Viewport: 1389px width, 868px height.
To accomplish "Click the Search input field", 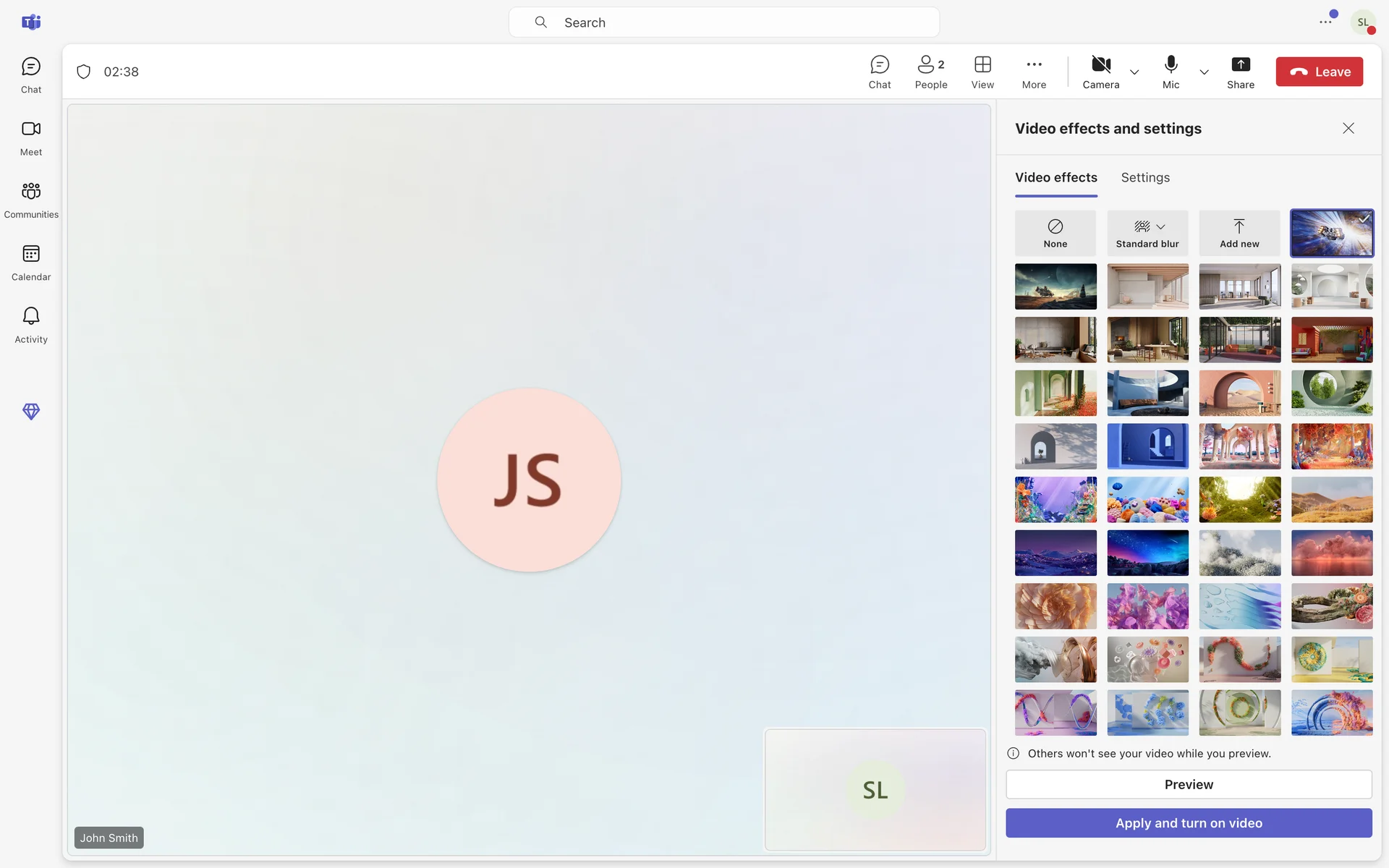I will (x=723, y=22).
